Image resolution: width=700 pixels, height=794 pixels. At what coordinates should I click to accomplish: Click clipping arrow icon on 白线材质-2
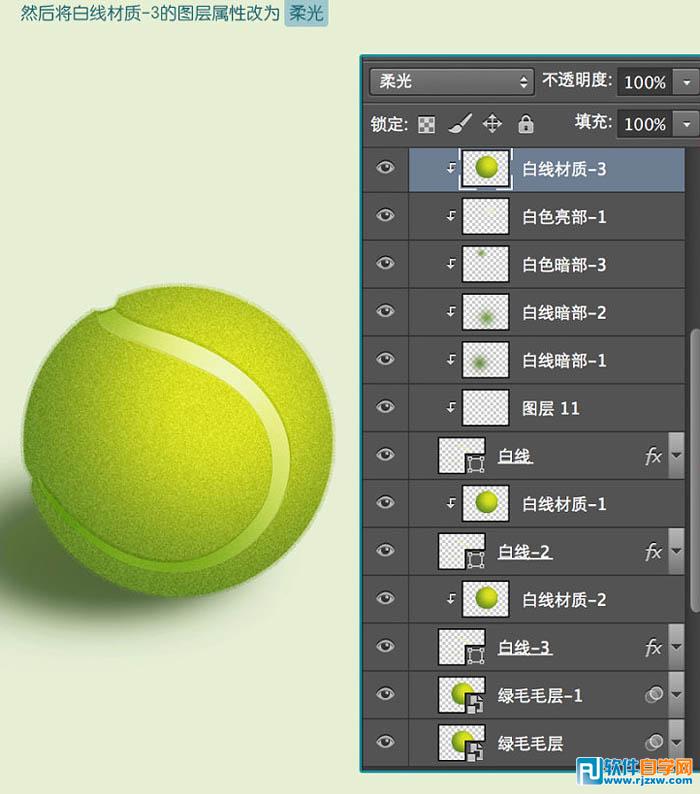[451, 599]
